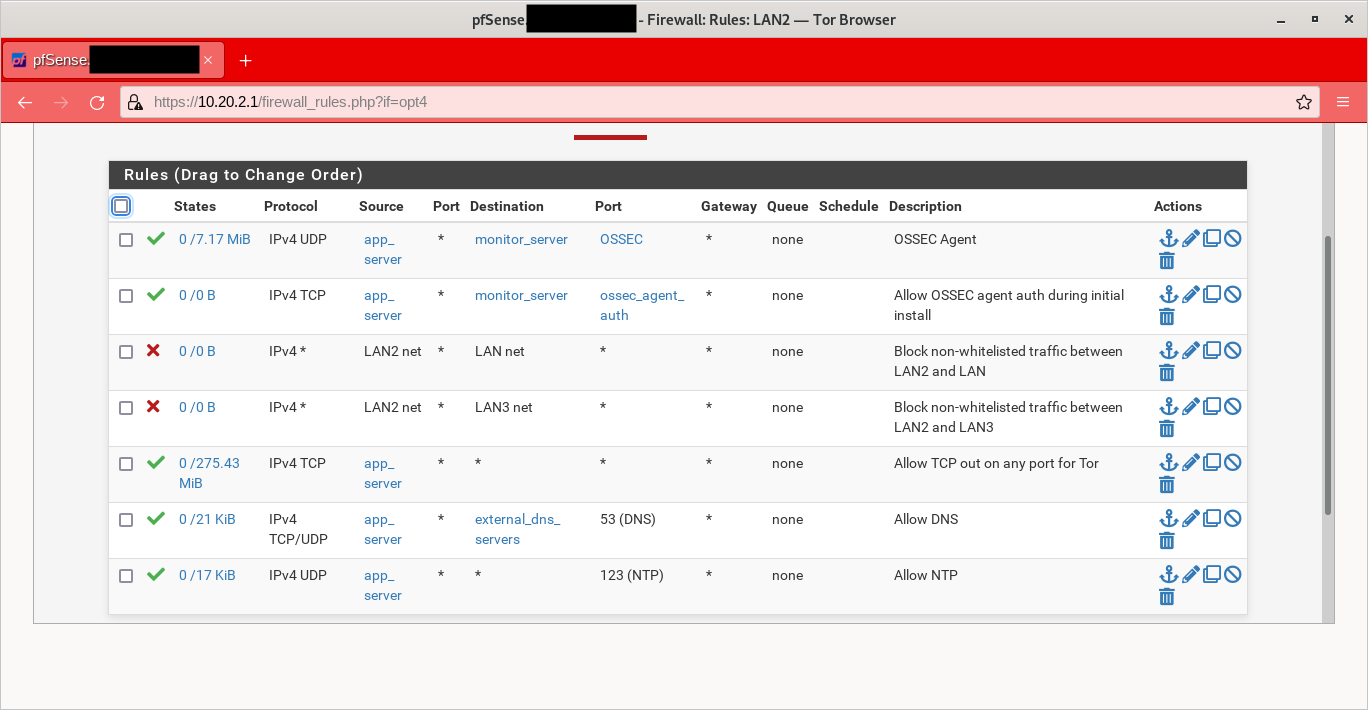Open the Tor Browser menu button

point(1343,101)
